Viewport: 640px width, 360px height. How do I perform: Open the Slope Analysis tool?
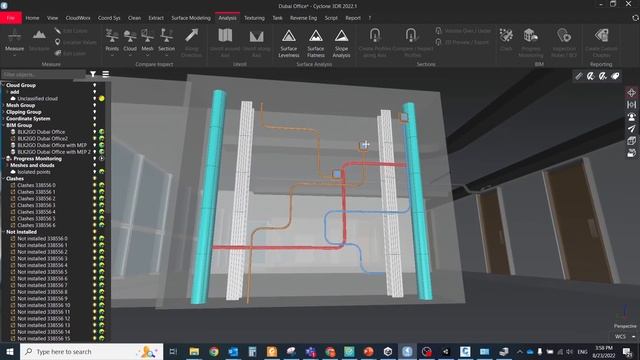(x=341, y=42)
